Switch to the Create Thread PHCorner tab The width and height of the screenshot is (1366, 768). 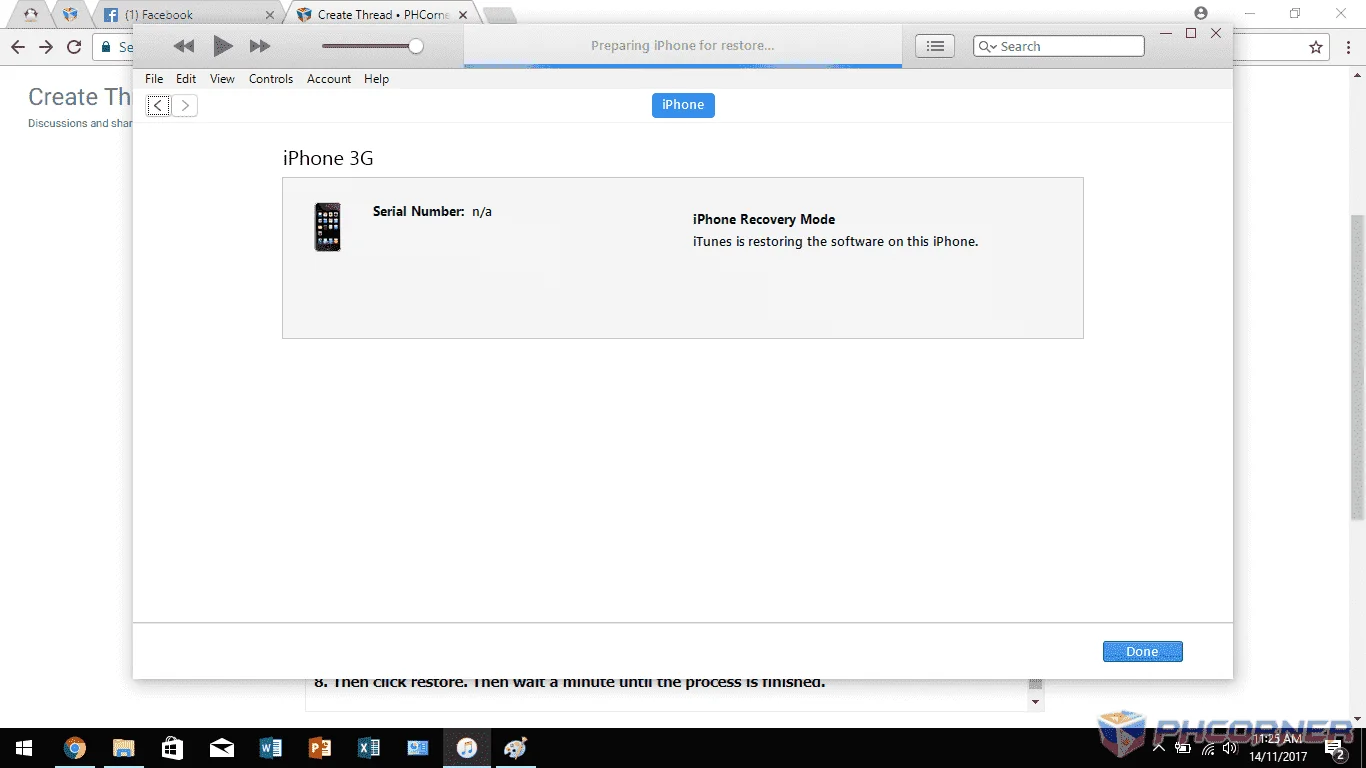(383, 15)
